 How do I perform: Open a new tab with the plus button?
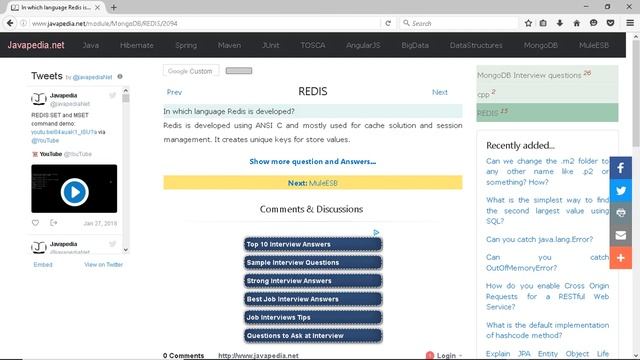point(113,7)
